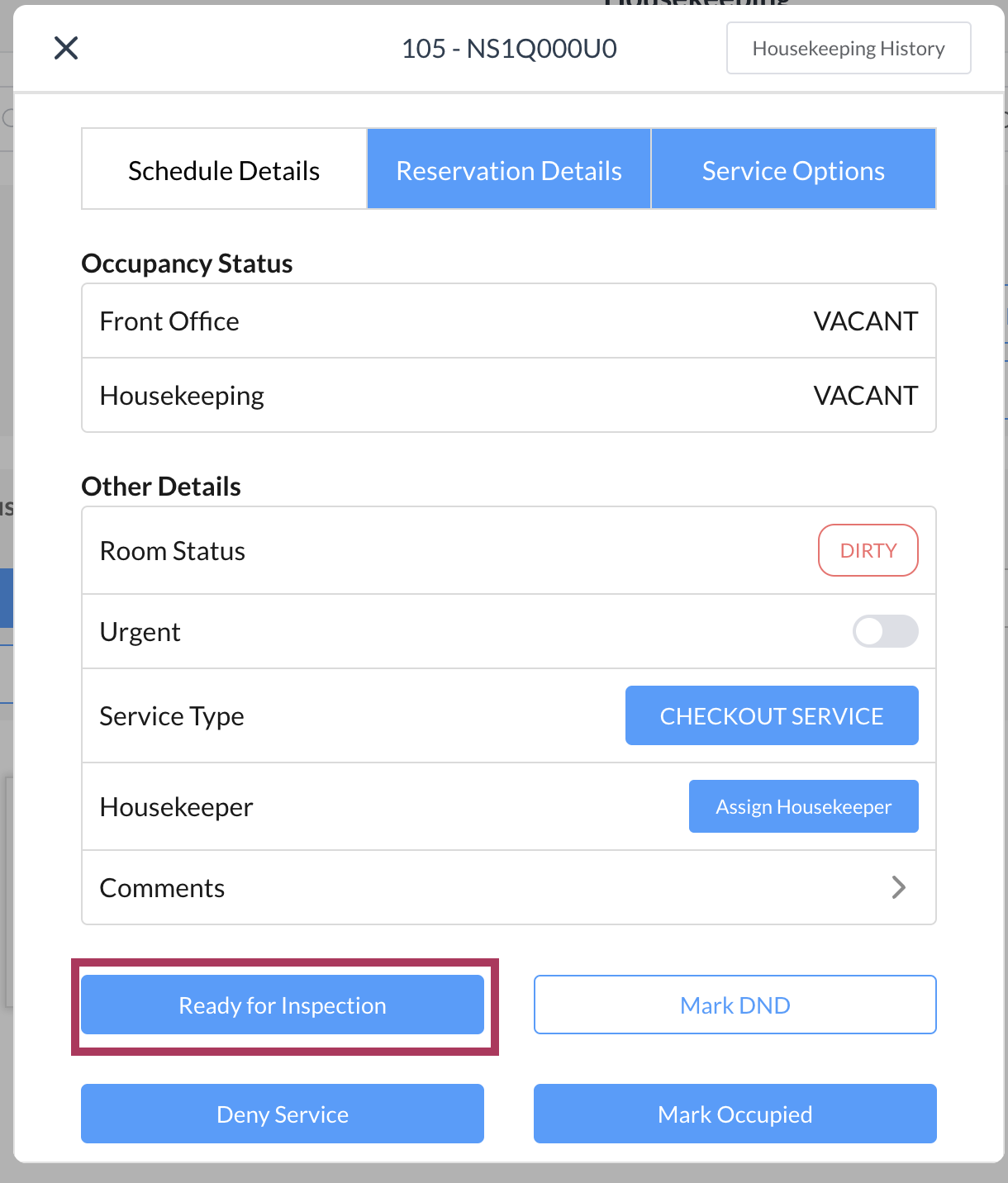Change the CHECKOUT SERVICE service type
The width and height of the screenshot is (1008, 1183).
[771, 716]
